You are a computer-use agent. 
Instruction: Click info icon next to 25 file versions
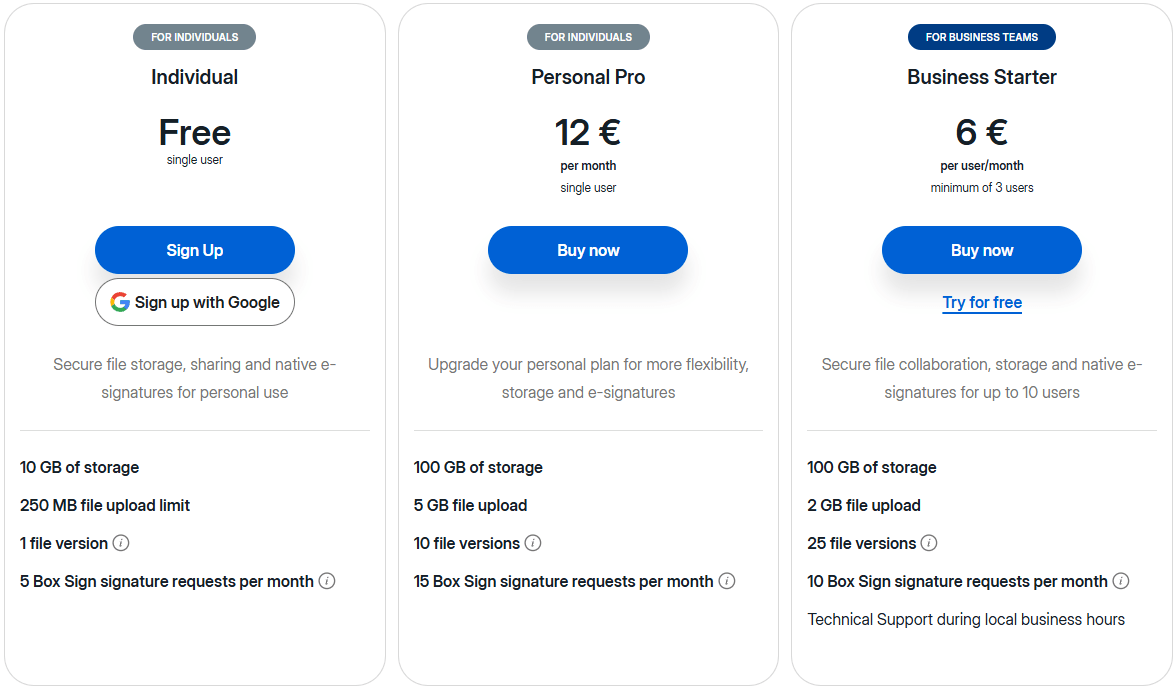click(x=929, y=543)
